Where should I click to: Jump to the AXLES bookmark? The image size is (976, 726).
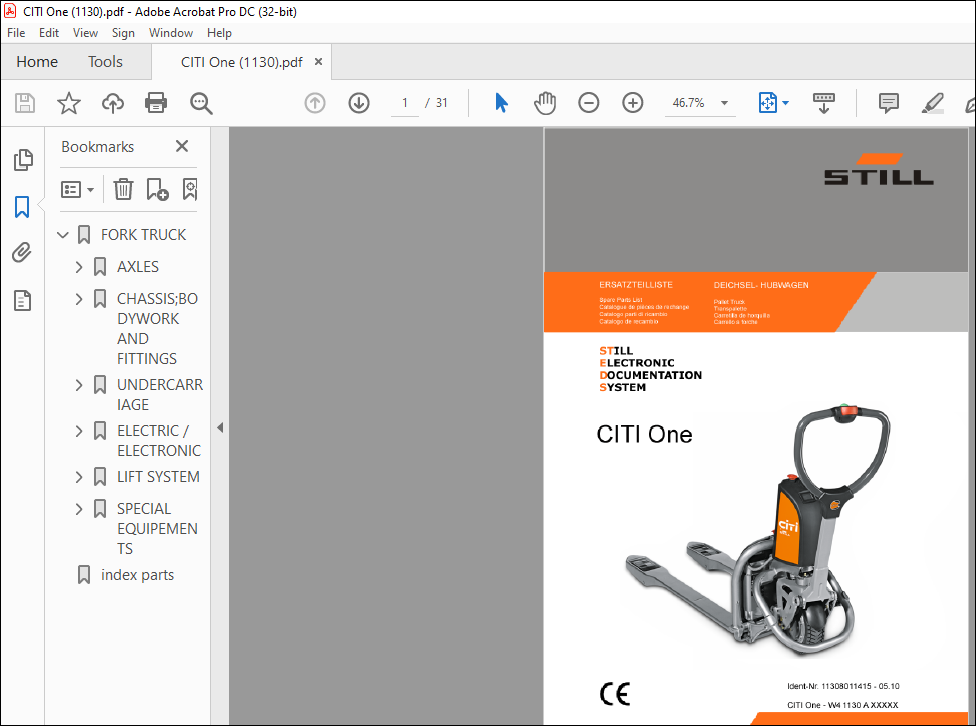coord(138,266)
